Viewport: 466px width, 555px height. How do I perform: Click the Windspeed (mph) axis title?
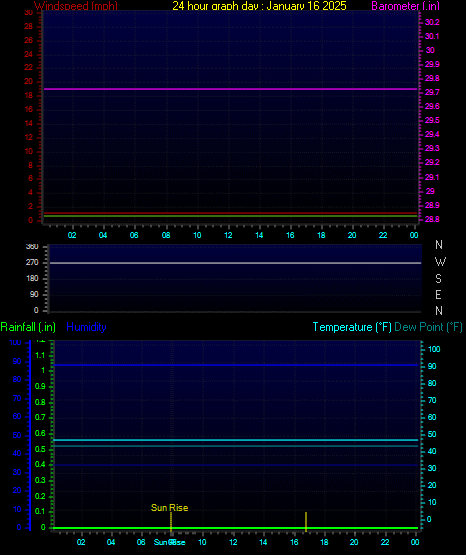pyautogui.click(x=76, y=5)
